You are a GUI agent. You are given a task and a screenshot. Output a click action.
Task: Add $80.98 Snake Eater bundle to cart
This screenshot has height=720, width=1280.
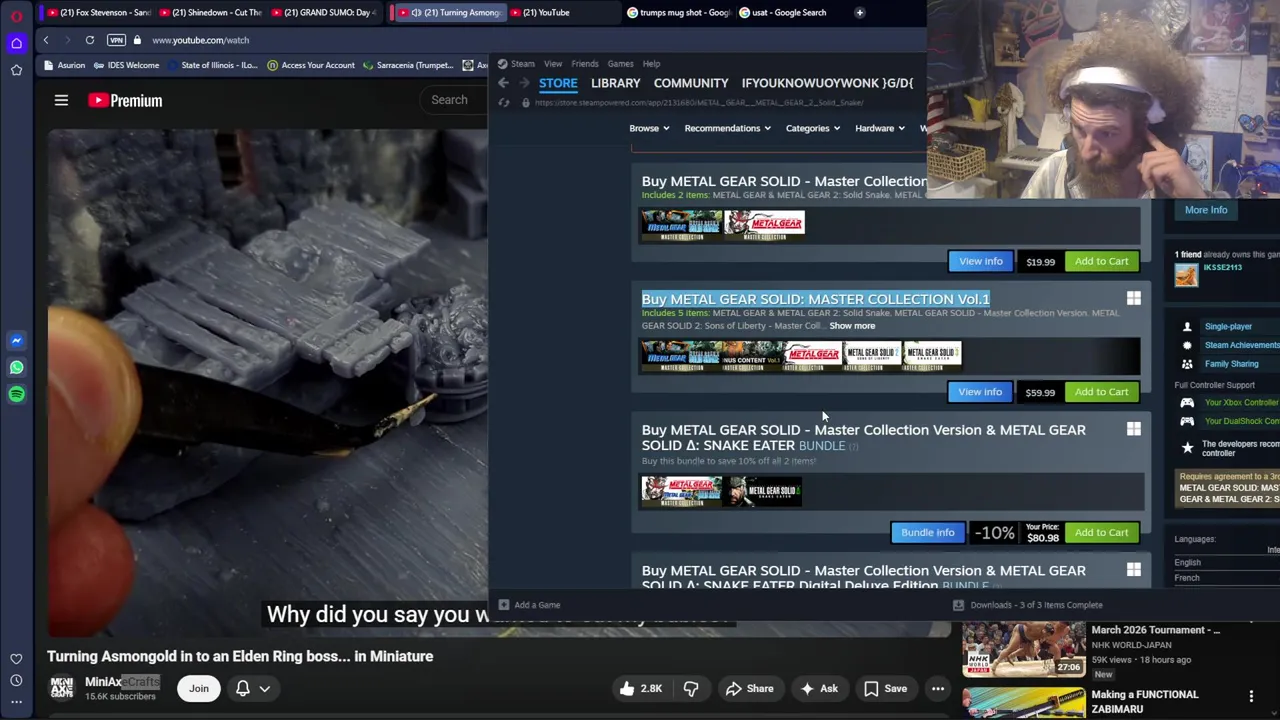pyautogui.click(x=1101, y=532)
